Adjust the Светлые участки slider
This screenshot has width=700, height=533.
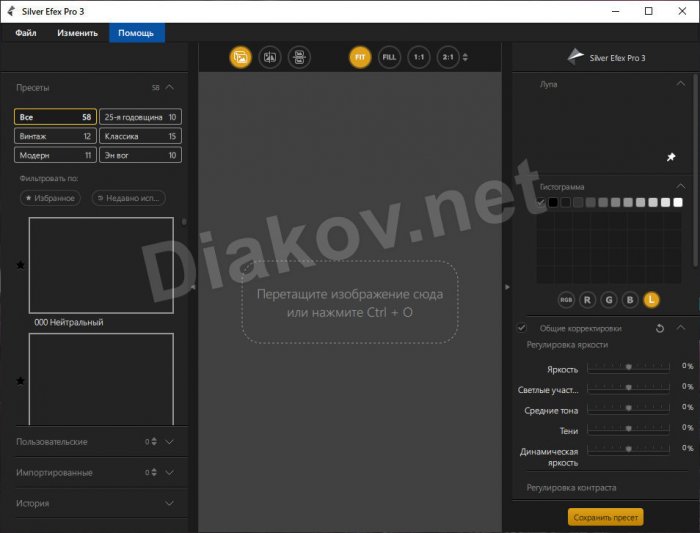point(629,387)
